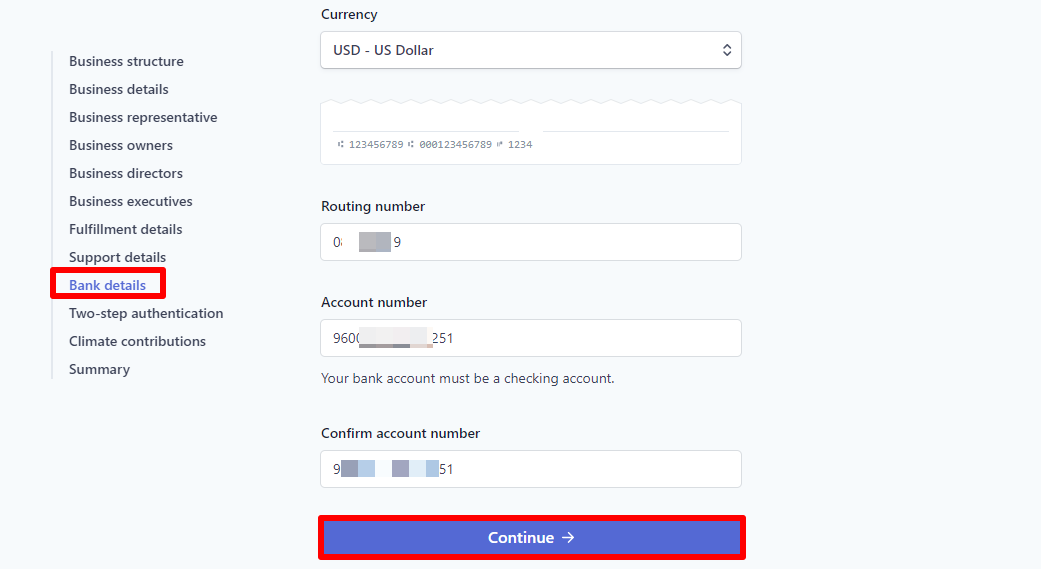Click the Routing number input field
Screen dimensions: 1041x569
530,242
